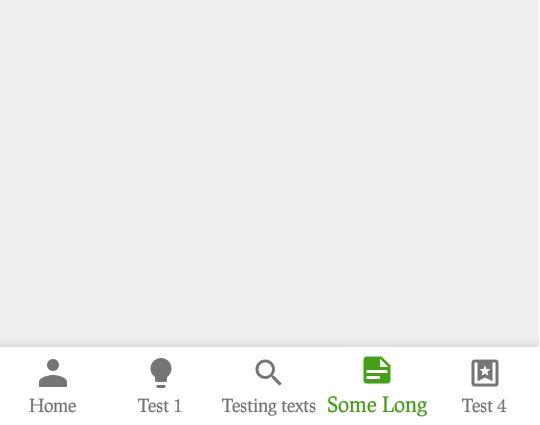Open the Testing texts navigation tab
The width and height of the screenshot is (540, 425).
click(269, 386)
